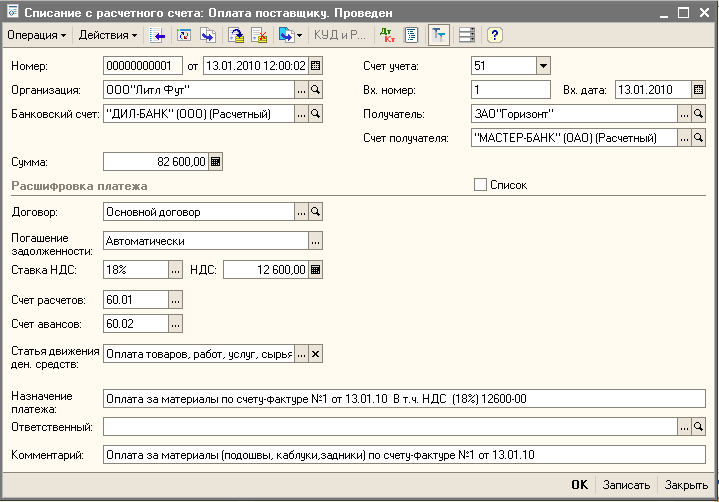Open Ставка НДС selection button
Screen dimensions: 719x502
point(176,269)
